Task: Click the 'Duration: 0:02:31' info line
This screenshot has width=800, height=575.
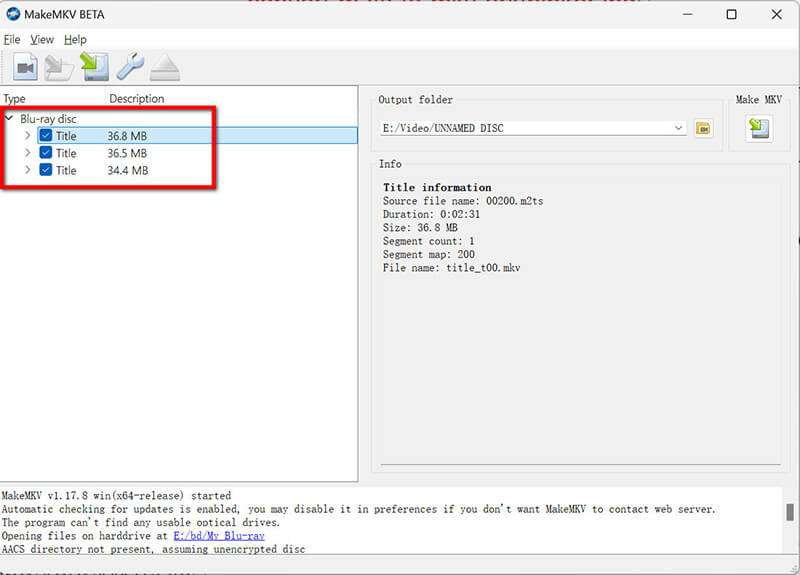Action: point(431,214)
